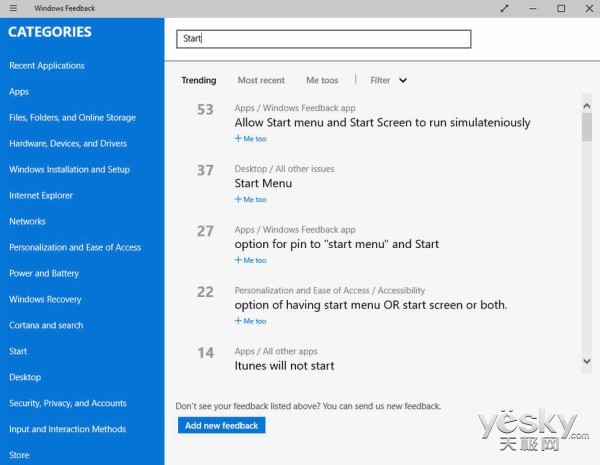Open the hamburger menu icon
The image size is (600, 465).
click(13, 8)
